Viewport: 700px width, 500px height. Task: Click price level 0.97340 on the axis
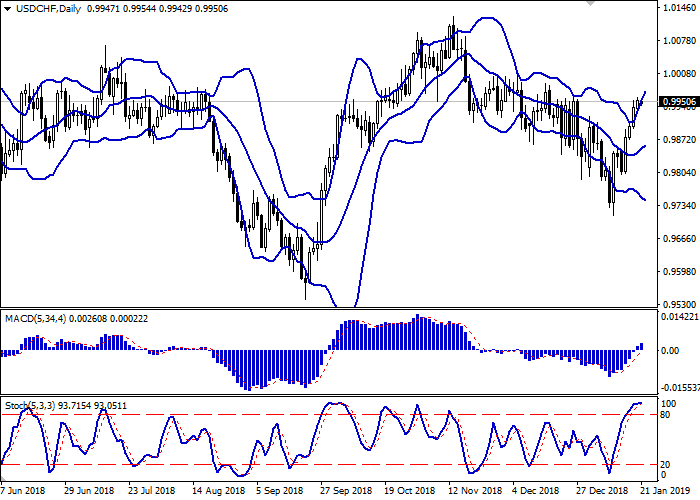679,206
